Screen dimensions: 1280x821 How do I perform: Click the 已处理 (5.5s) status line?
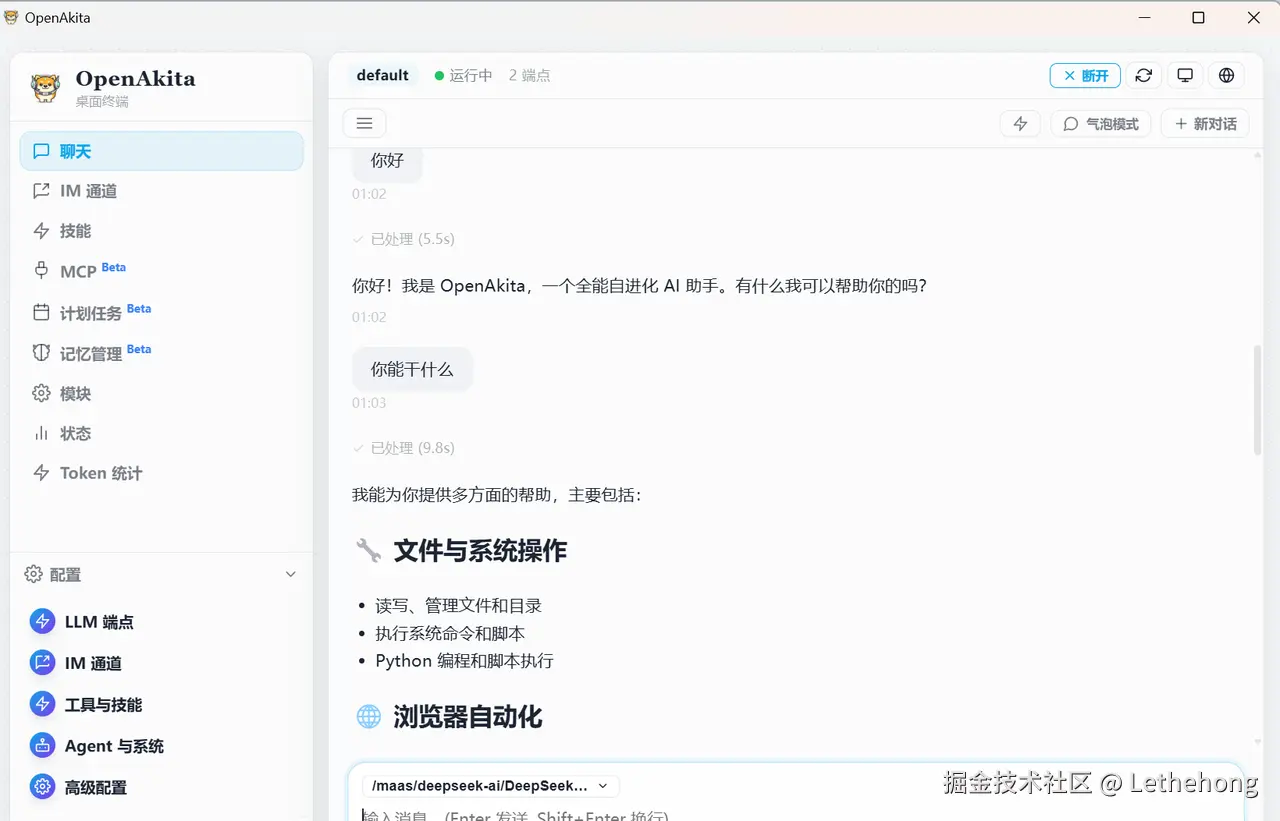[x=403, y=239]
